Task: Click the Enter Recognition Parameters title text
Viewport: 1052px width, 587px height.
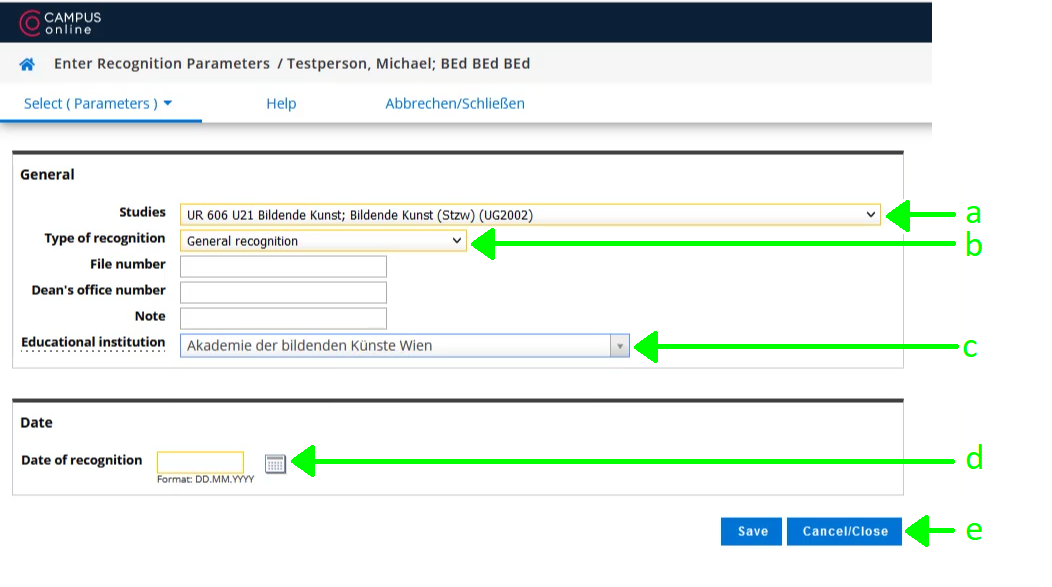Action: coord(162,64)
